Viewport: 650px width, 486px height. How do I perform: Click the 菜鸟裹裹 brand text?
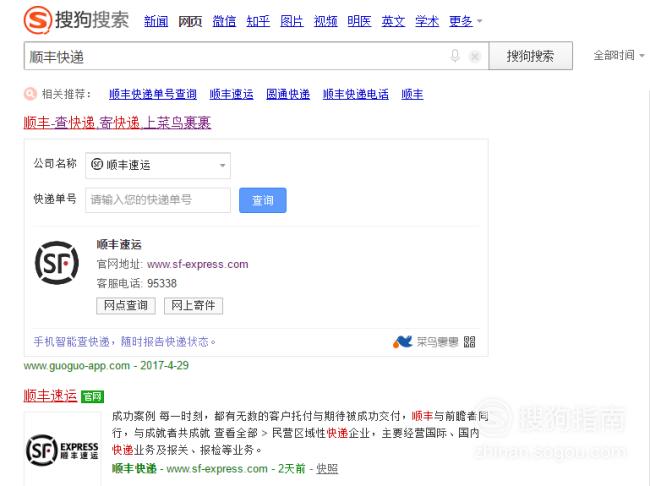tap(437, 342)
